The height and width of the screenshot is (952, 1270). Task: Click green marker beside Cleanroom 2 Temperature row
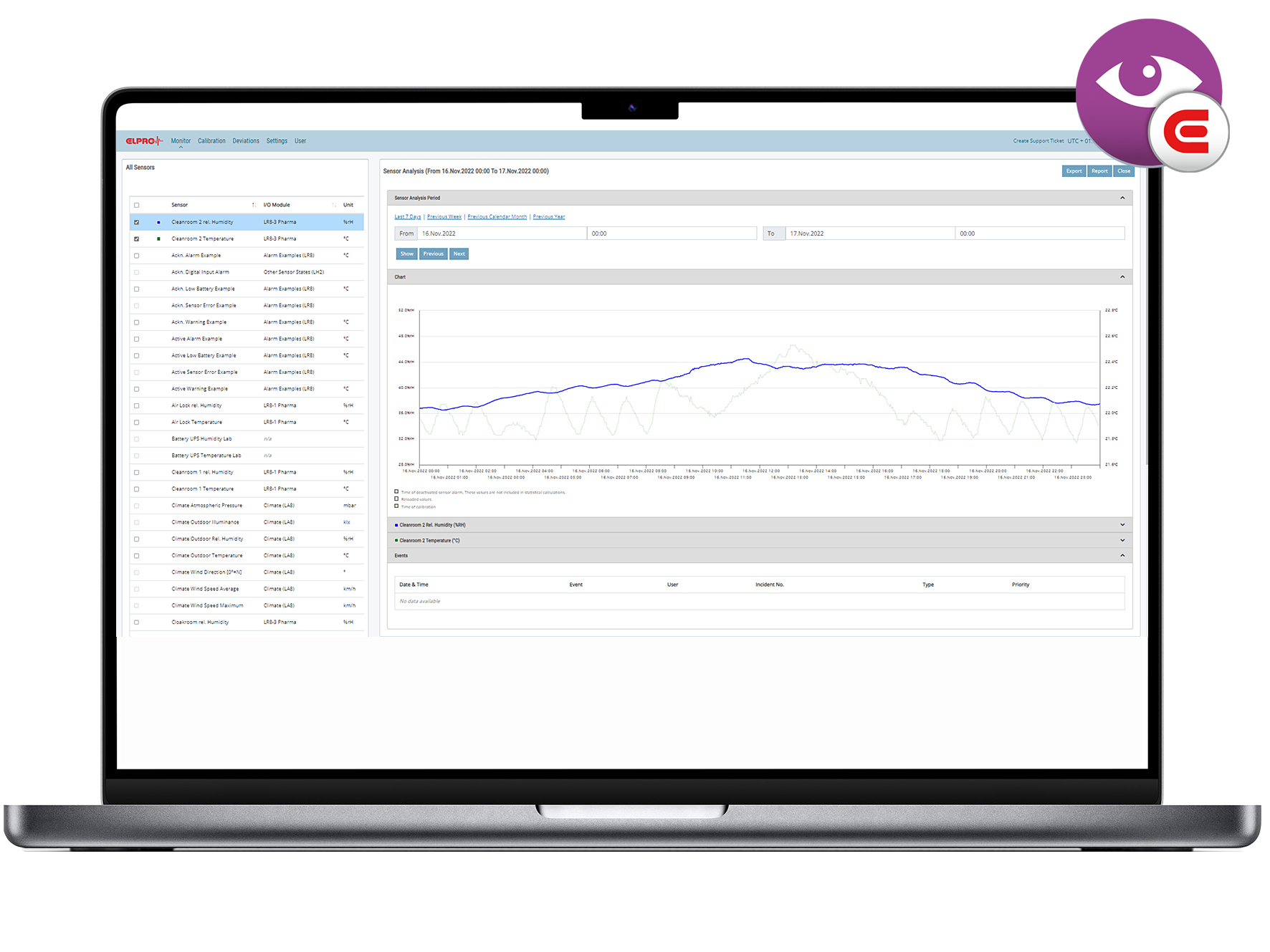tap(158, 239)
